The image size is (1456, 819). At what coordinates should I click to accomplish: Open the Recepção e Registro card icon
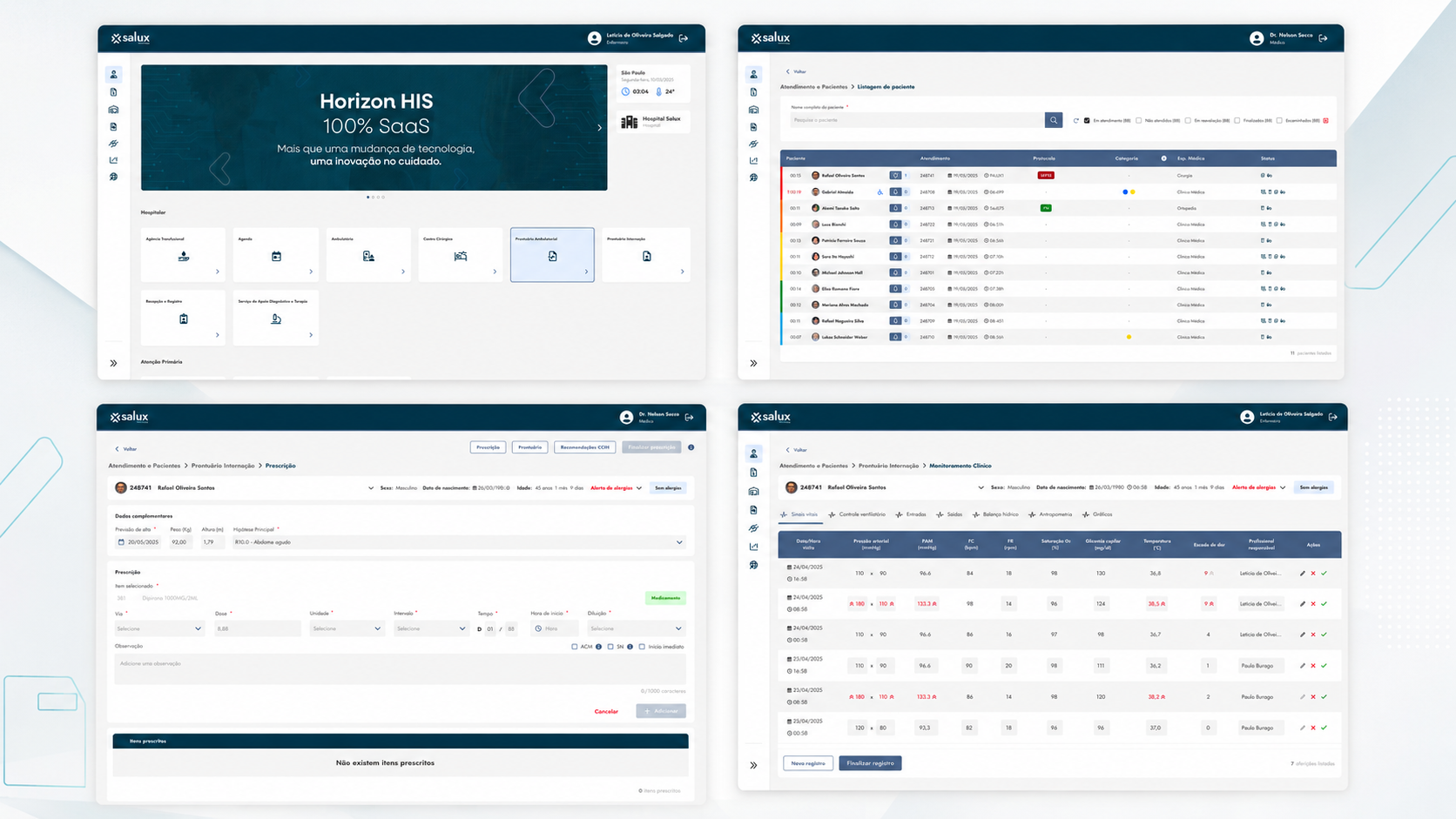tap(184, 319)
